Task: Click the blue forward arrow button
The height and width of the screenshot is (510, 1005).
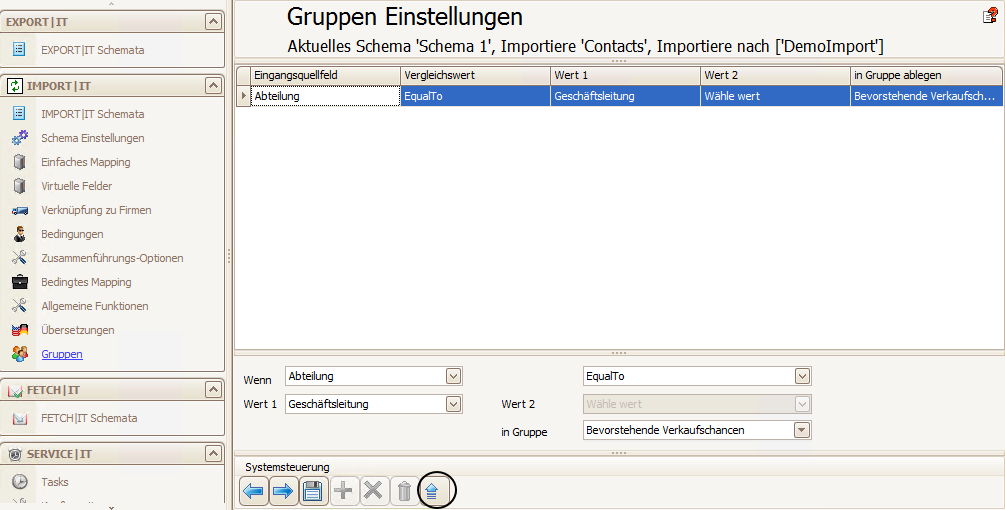Action: click(283, 491)
